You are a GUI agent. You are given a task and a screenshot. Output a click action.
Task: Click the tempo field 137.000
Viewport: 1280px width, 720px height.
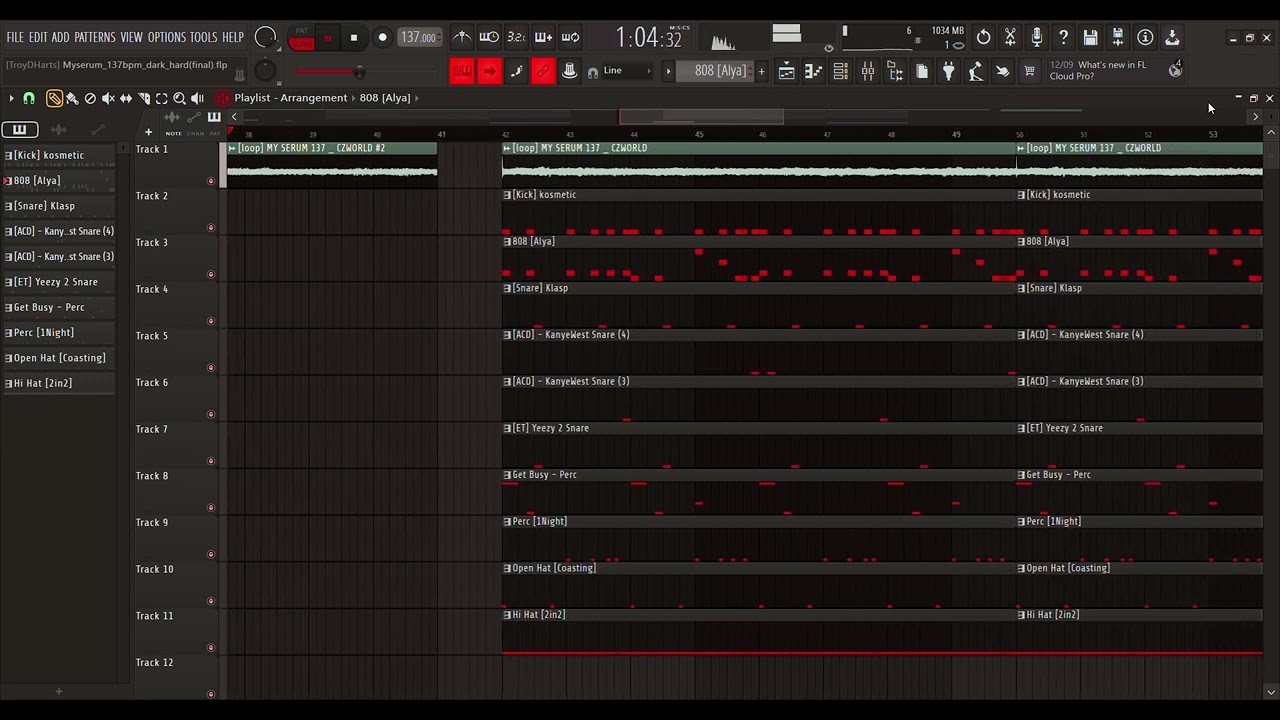point(418,38)
